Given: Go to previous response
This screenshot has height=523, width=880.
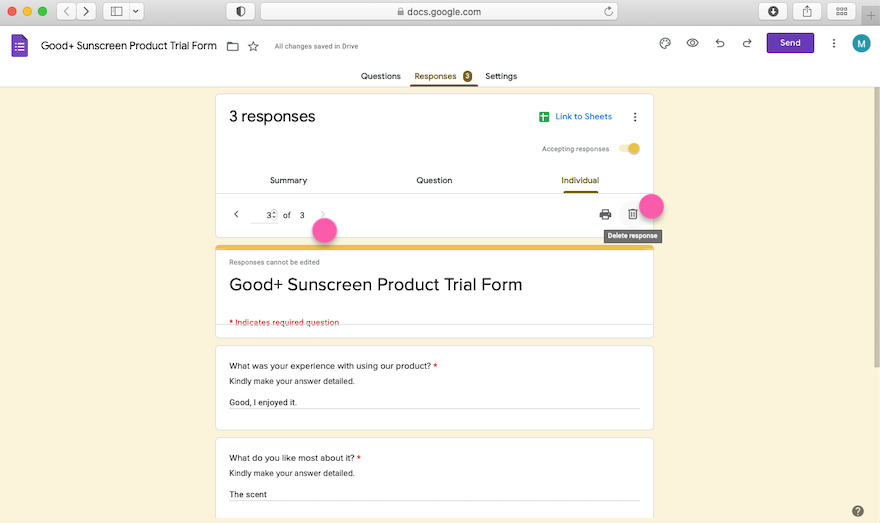Looking at the screenshot, I should [x=236, y=214].
